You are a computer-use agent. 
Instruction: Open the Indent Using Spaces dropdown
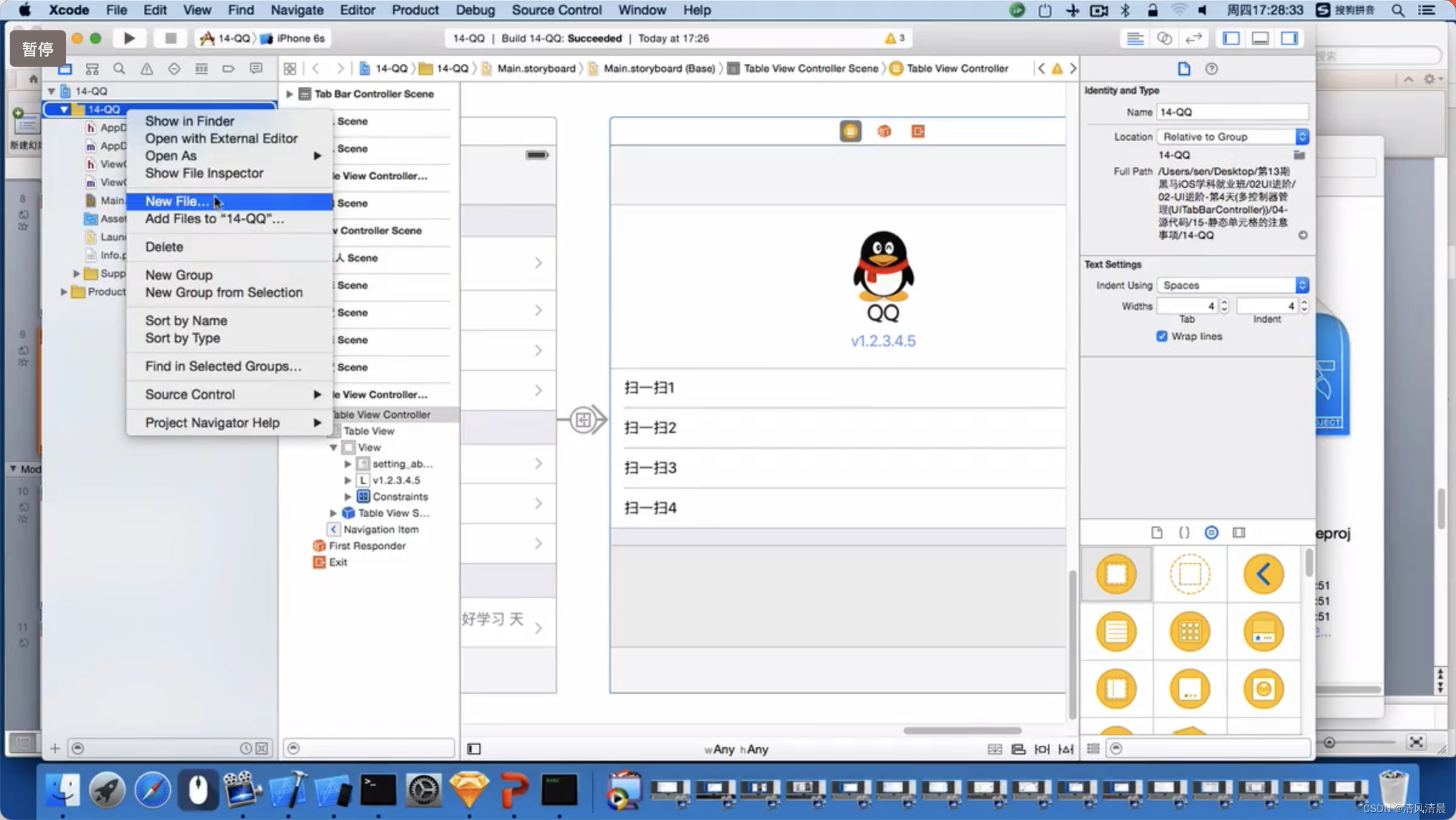tap(1233, 285)
